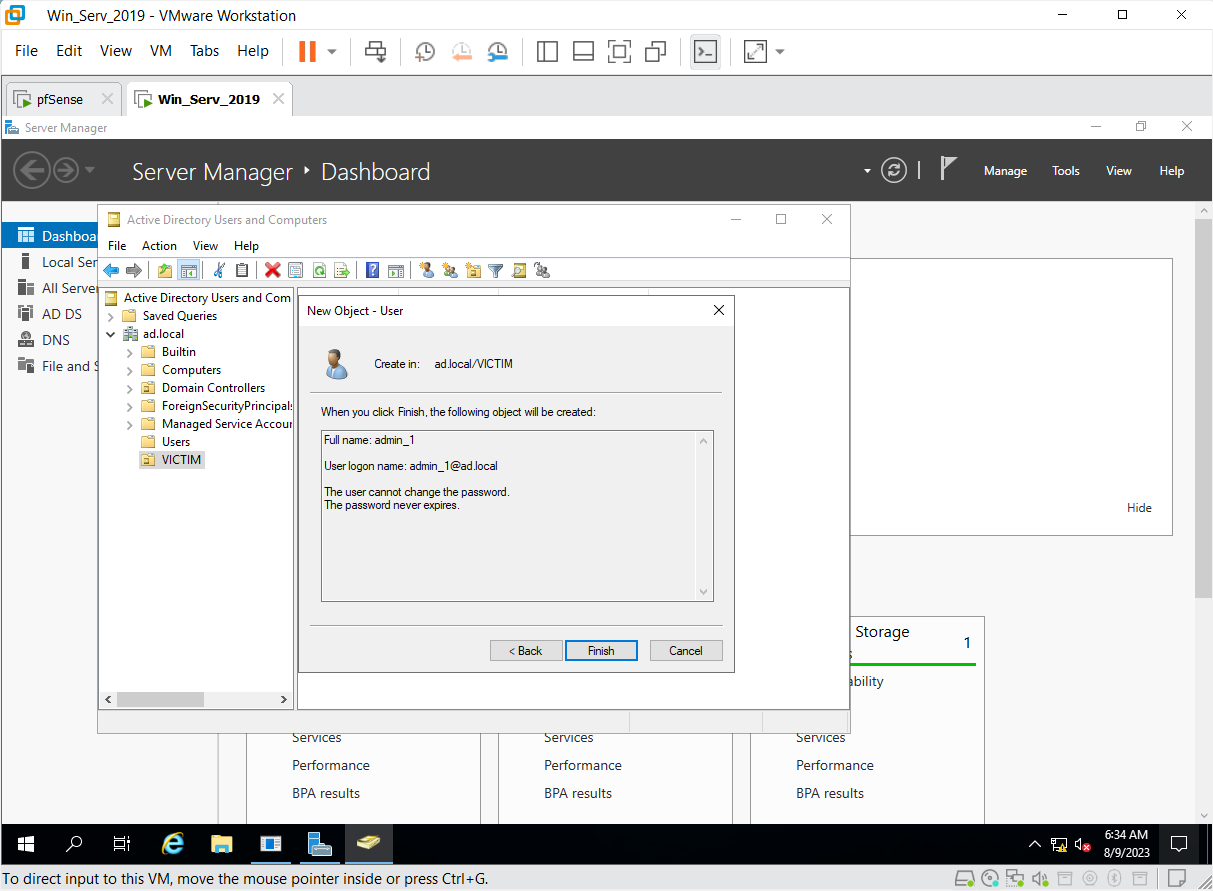Click the taskbar Search magnifier icon
This screenshot has width=1213, height=891.
(x=74, y=843)
